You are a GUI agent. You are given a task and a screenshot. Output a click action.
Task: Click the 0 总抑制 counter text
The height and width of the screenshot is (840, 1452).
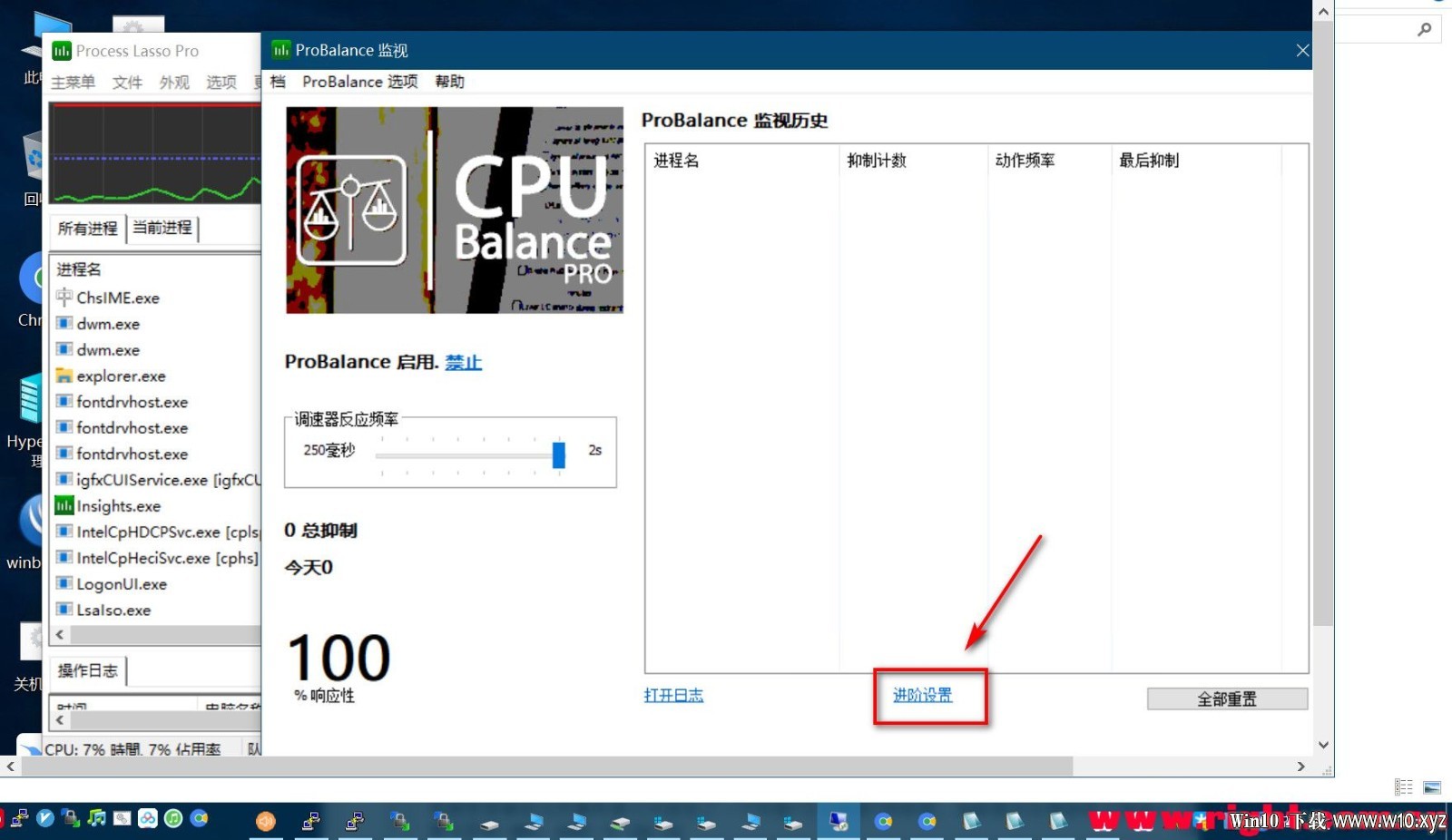tap(320, 531)
